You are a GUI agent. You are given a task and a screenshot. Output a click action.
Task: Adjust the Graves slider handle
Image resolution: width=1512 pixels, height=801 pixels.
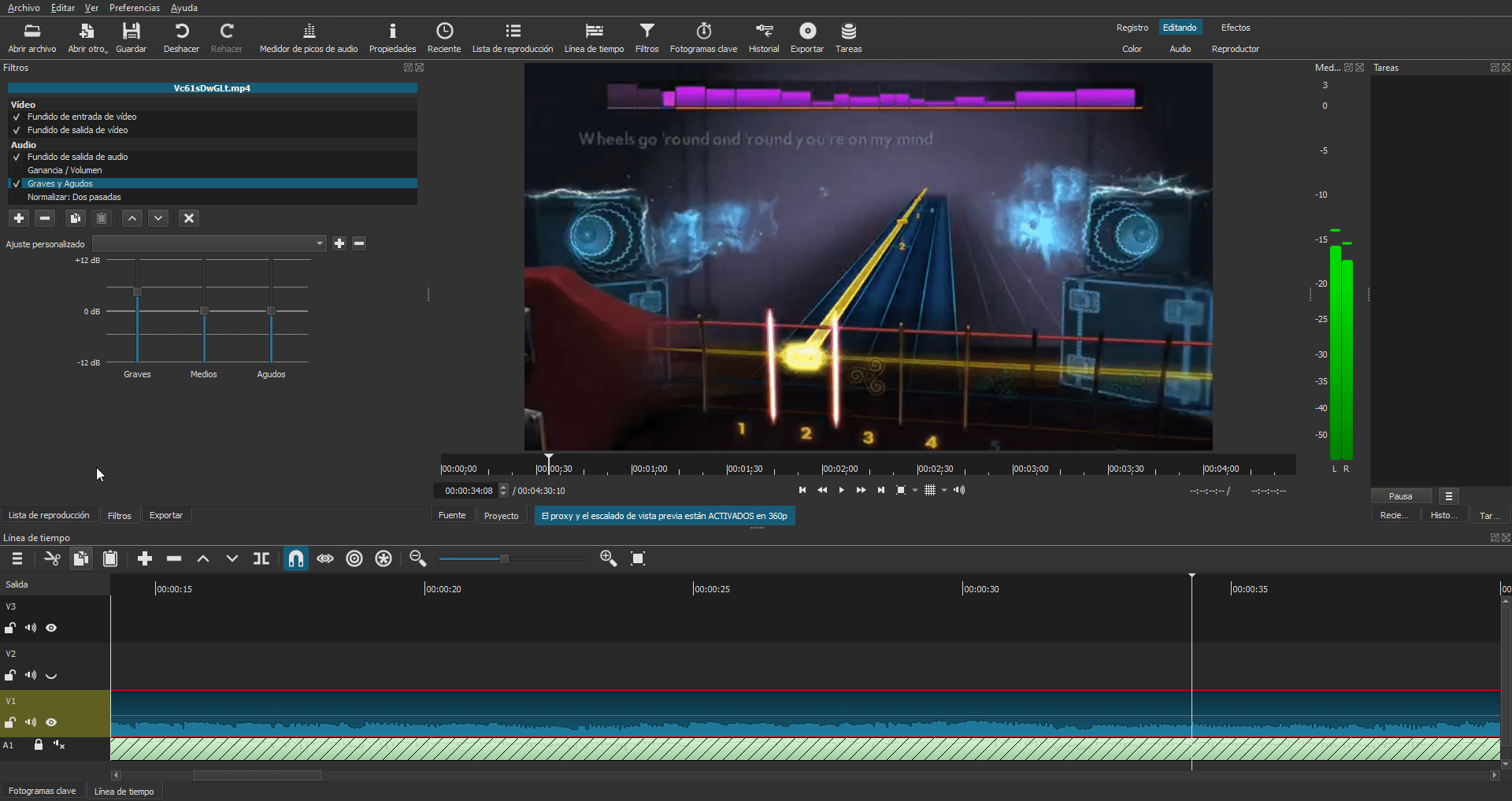(138, 292)
